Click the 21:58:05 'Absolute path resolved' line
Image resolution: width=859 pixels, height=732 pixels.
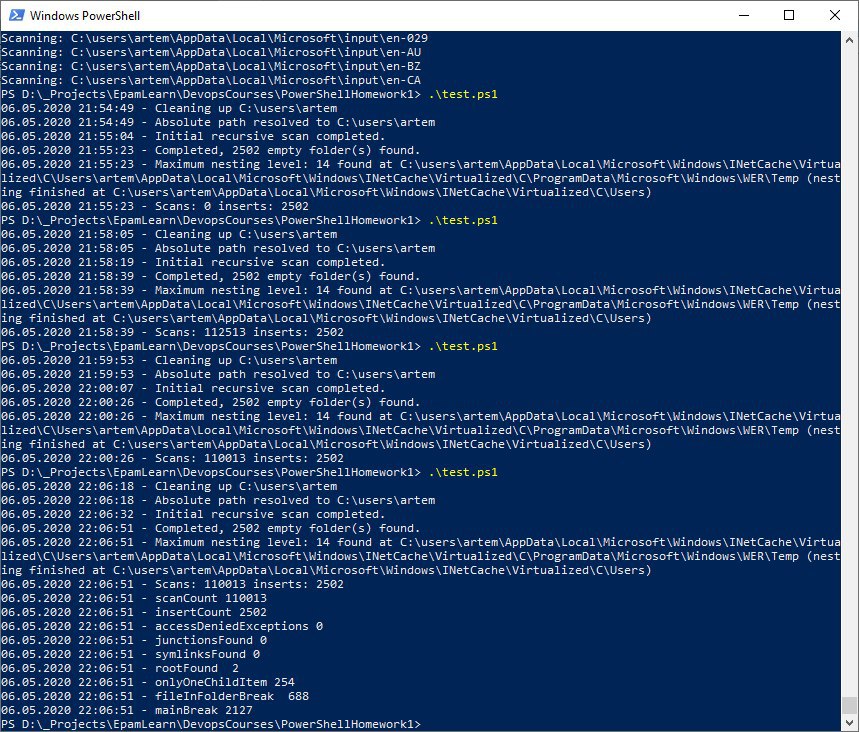point(219,248)
